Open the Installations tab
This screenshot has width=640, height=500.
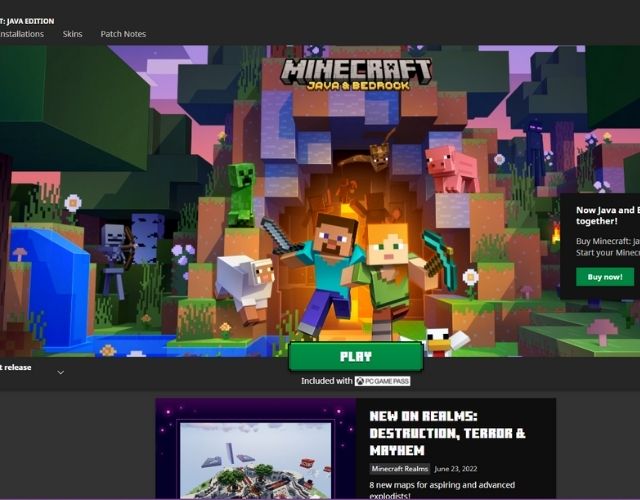[x=22, y=34]
